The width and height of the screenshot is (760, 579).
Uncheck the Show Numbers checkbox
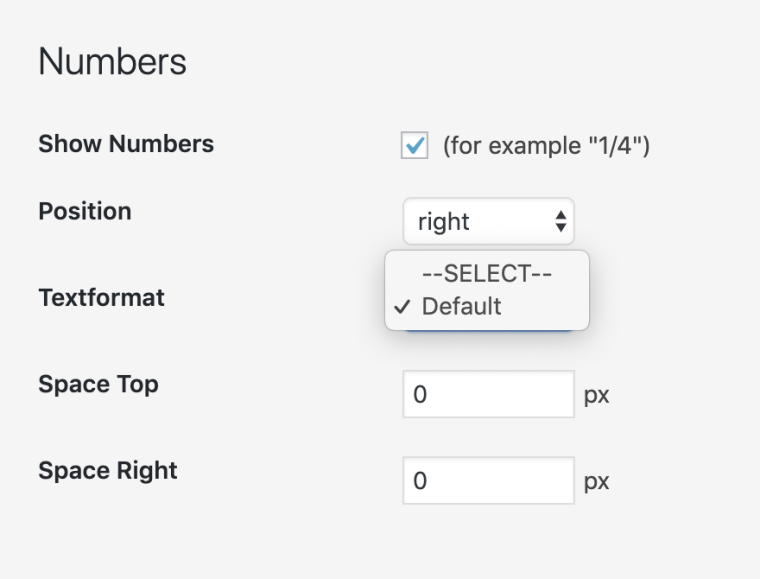[414, 146]
